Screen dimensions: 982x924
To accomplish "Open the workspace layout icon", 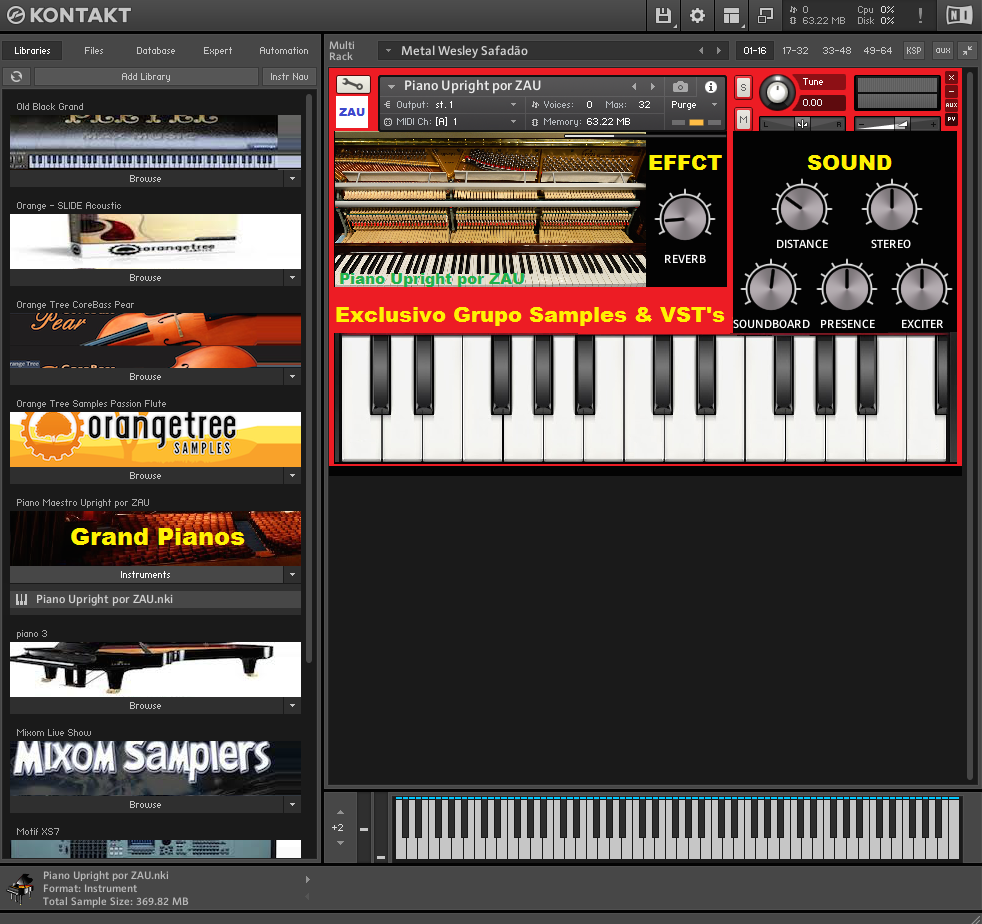I will tap(731, 16).
